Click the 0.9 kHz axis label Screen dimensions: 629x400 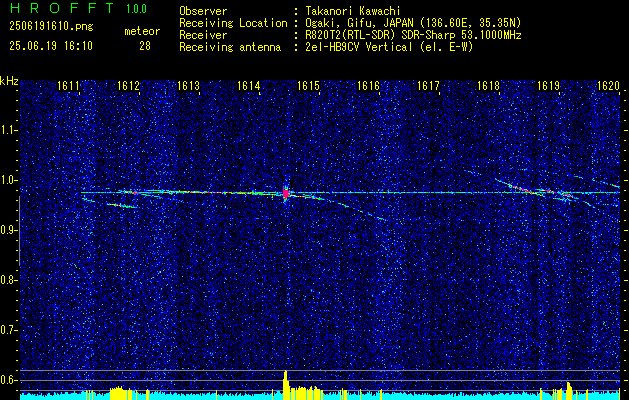click(8, 230)
